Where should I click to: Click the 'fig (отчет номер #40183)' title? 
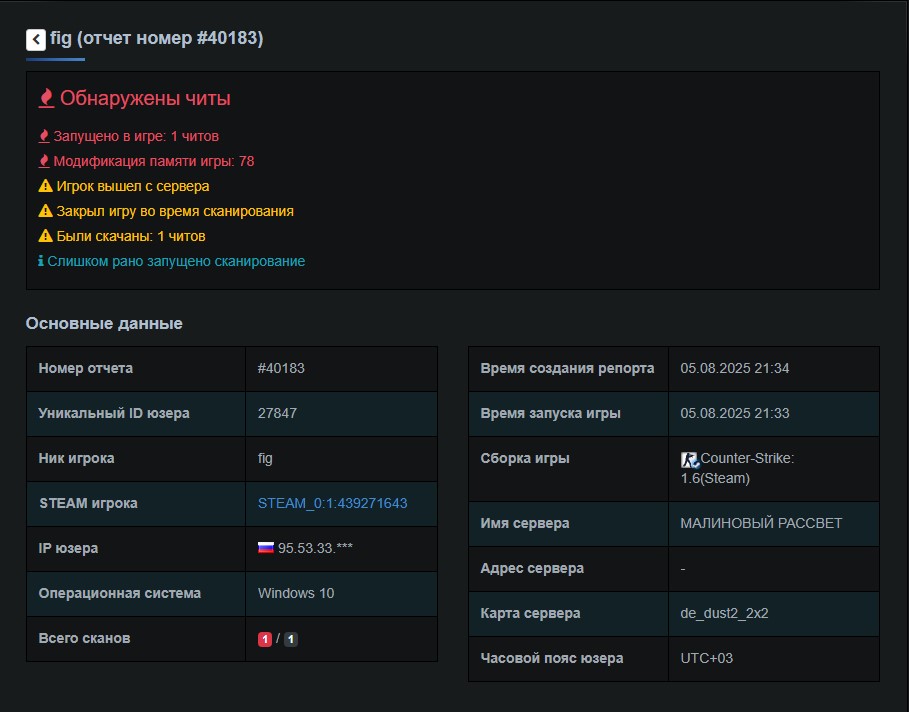[157, 38]
